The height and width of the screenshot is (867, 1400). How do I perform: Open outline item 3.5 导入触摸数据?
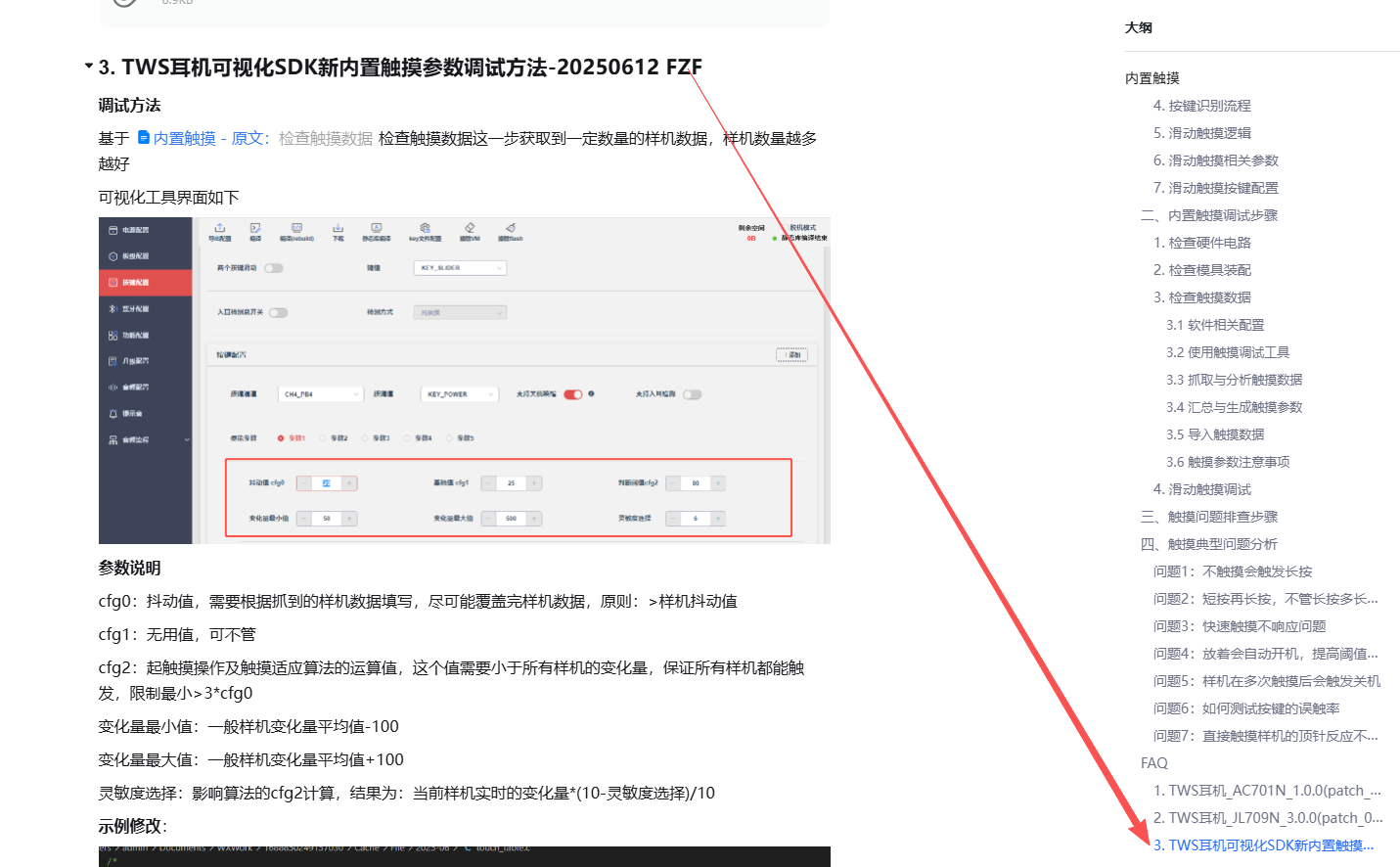1215,434
